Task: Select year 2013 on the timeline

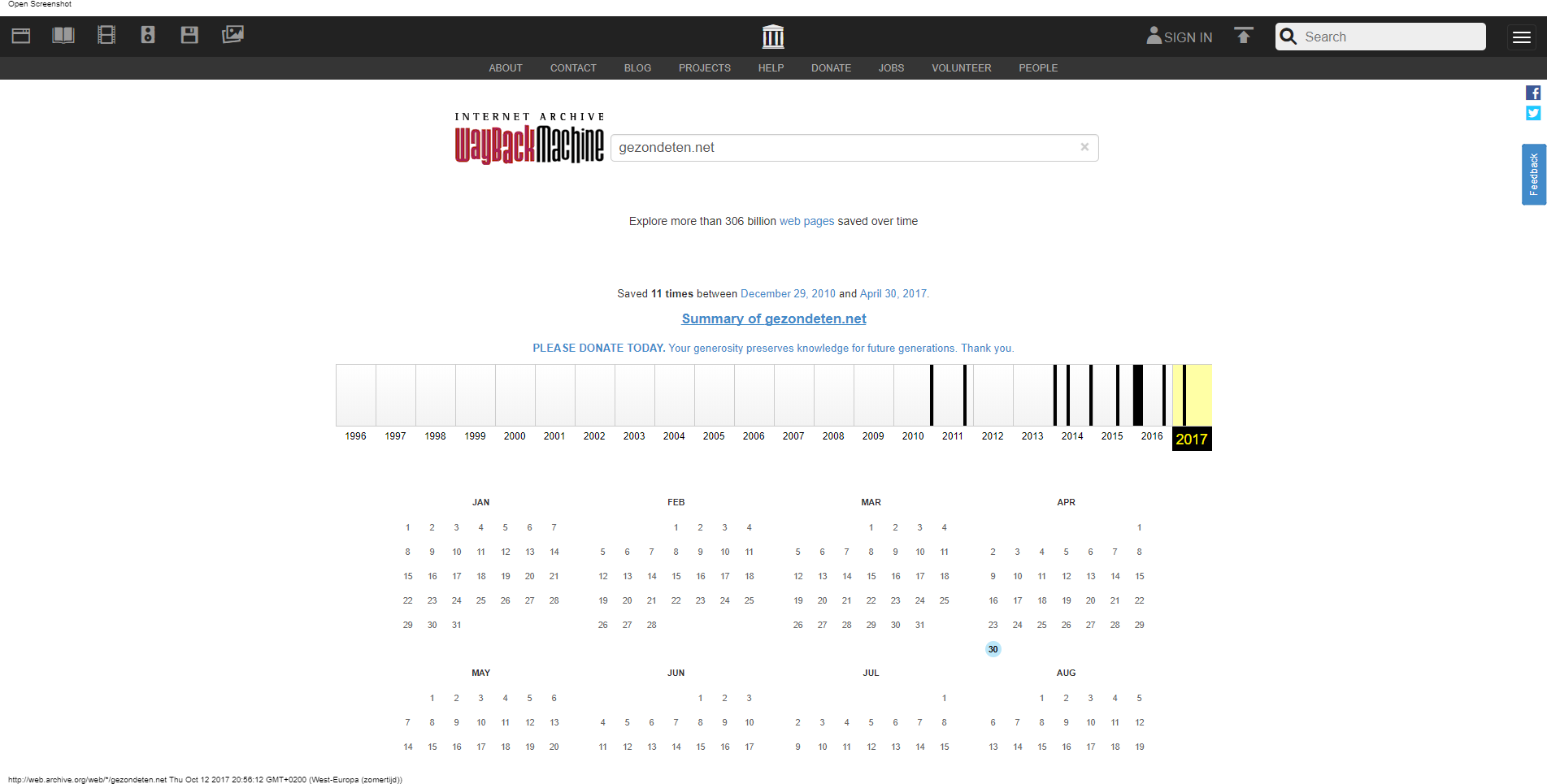Action: click(x=1032, y=436)
